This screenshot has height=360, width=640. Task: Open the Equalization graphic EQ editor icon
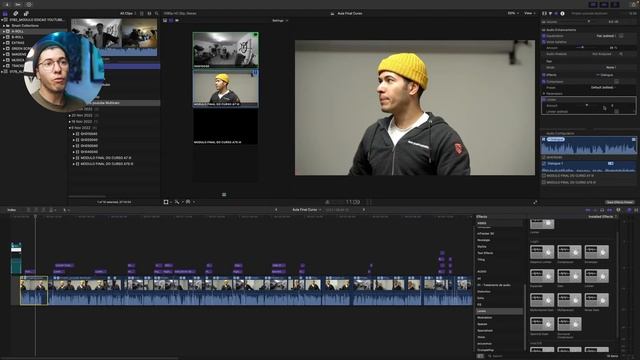621,36
